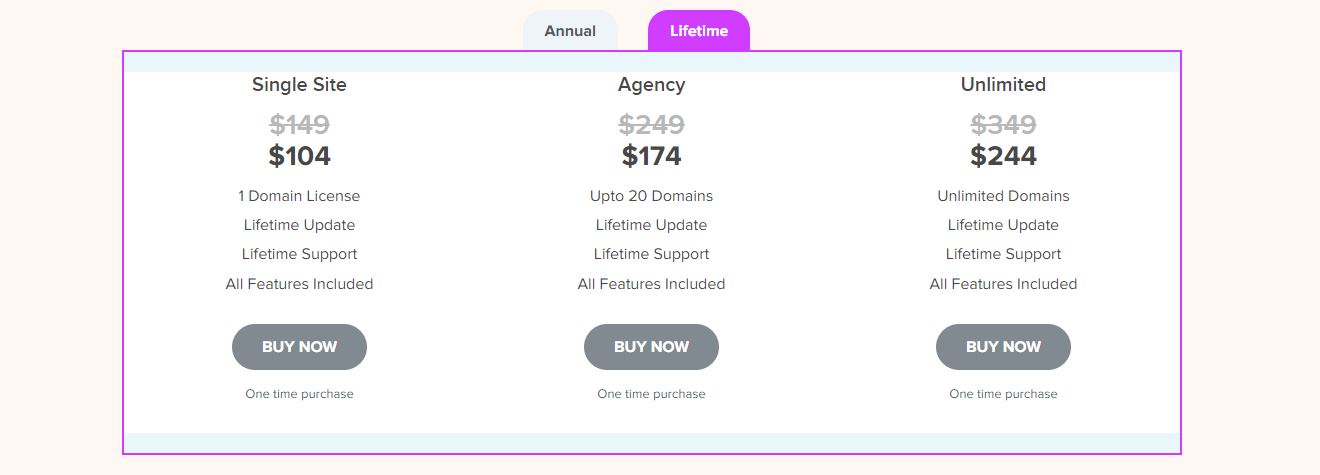Select the 'Upto 20 Domains' feature line
This screenshot has width=1320, height=475.
click(651, 196)
